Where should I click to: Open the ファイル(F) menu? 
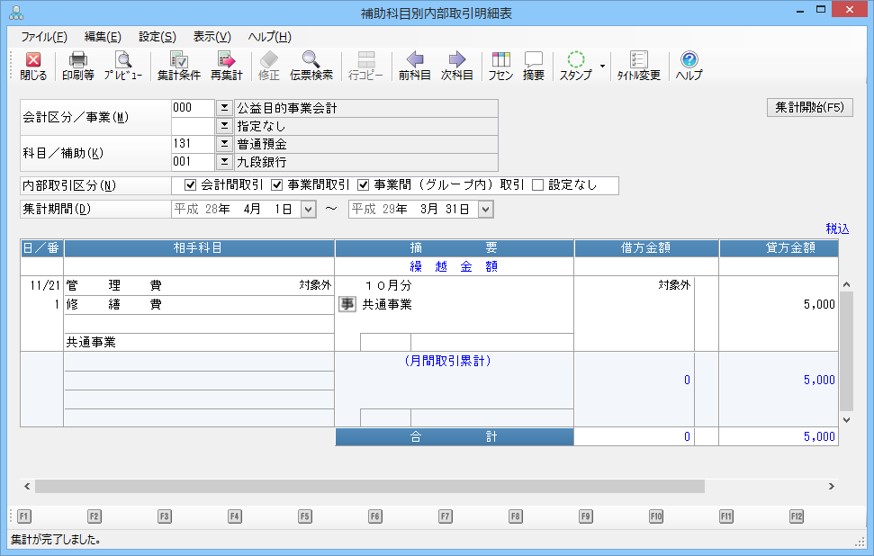point(44,37)
